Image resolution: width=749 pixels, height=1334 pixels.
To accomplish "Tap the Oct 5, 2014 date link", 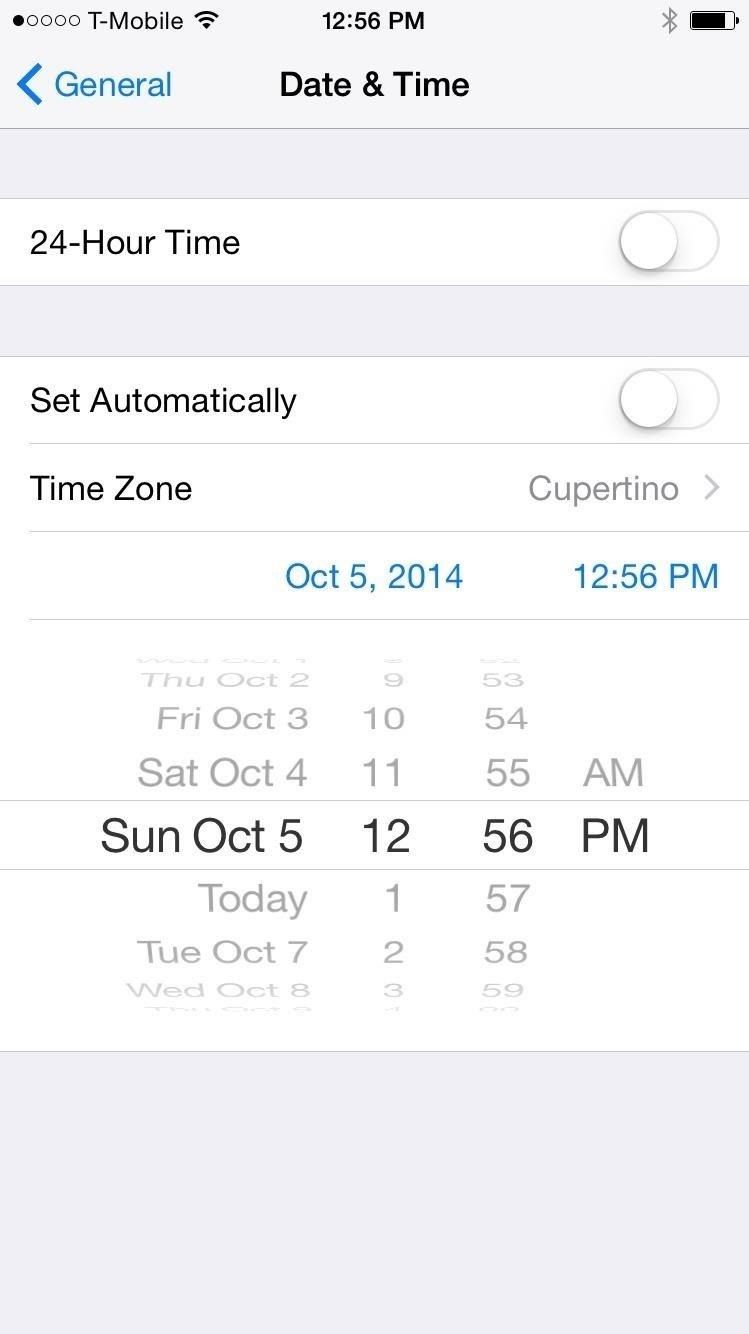I will tap(374, 576).
